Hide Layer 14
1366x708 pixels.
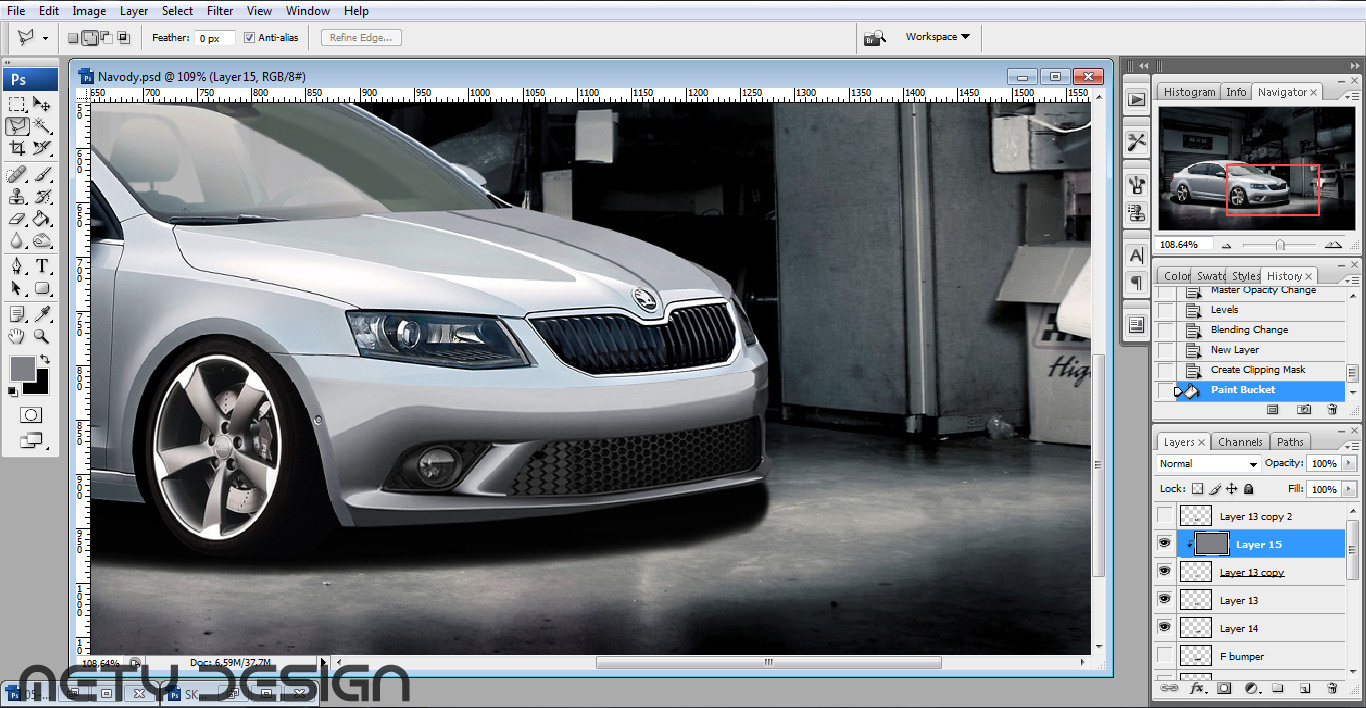click(1164, 628)
